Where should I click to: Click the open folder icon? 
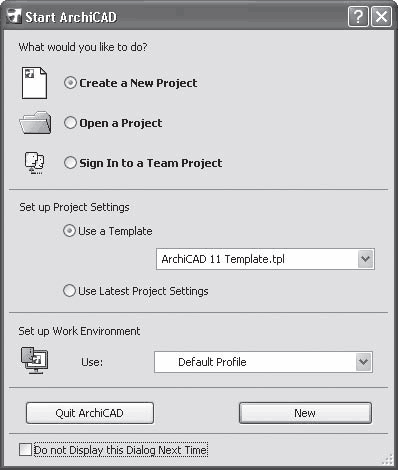[x=35, y=123]
